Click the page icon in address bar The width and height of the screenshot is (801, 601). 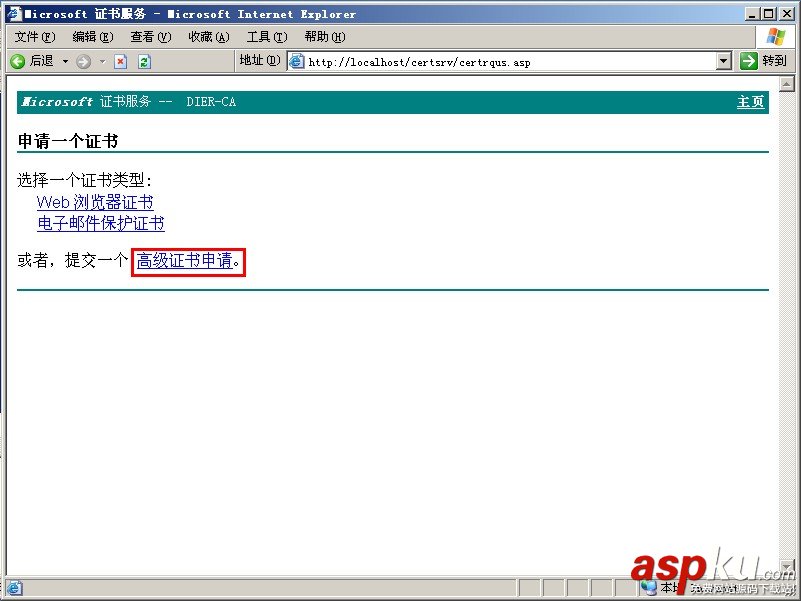click(x=296, y=62)
